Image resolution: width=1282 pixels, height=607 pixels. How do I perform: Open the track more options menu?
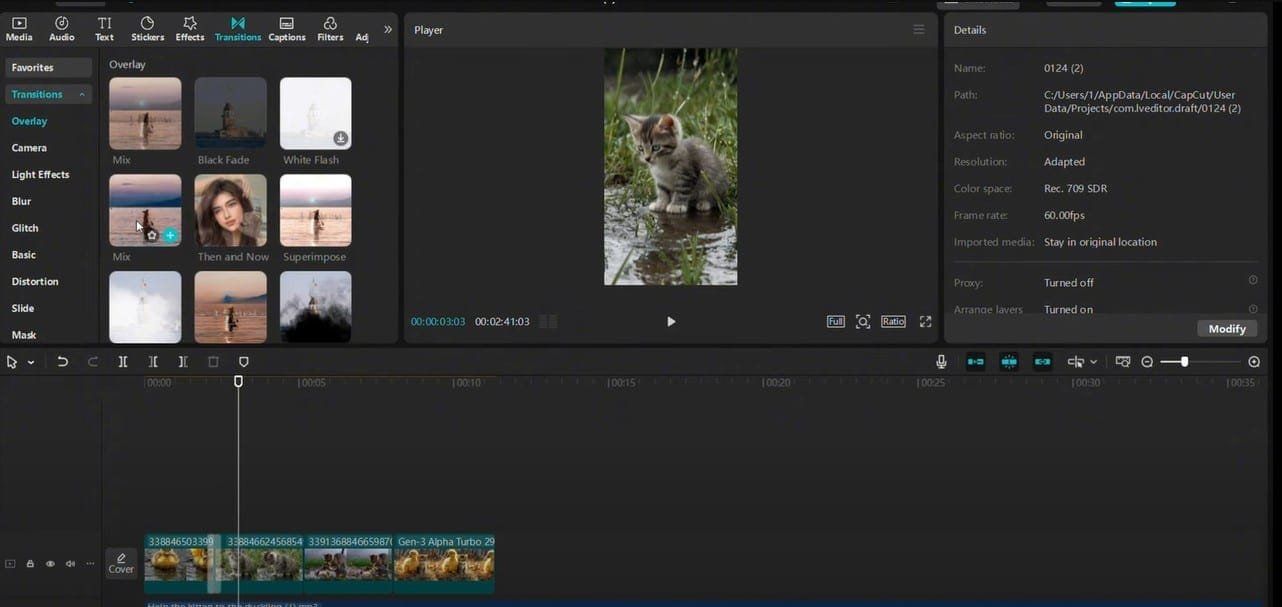90,564
